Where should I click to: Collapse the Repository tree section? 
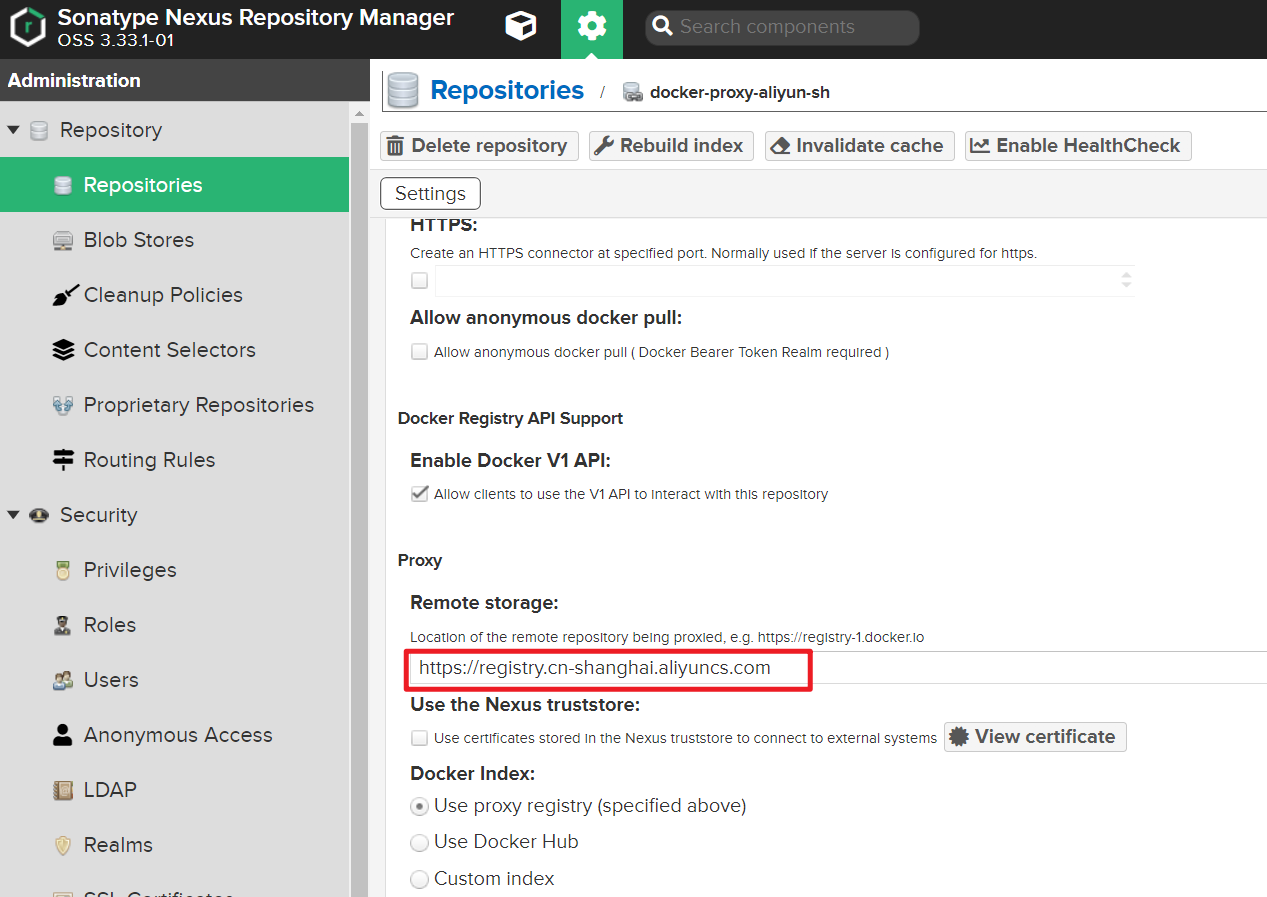point(14,130)
